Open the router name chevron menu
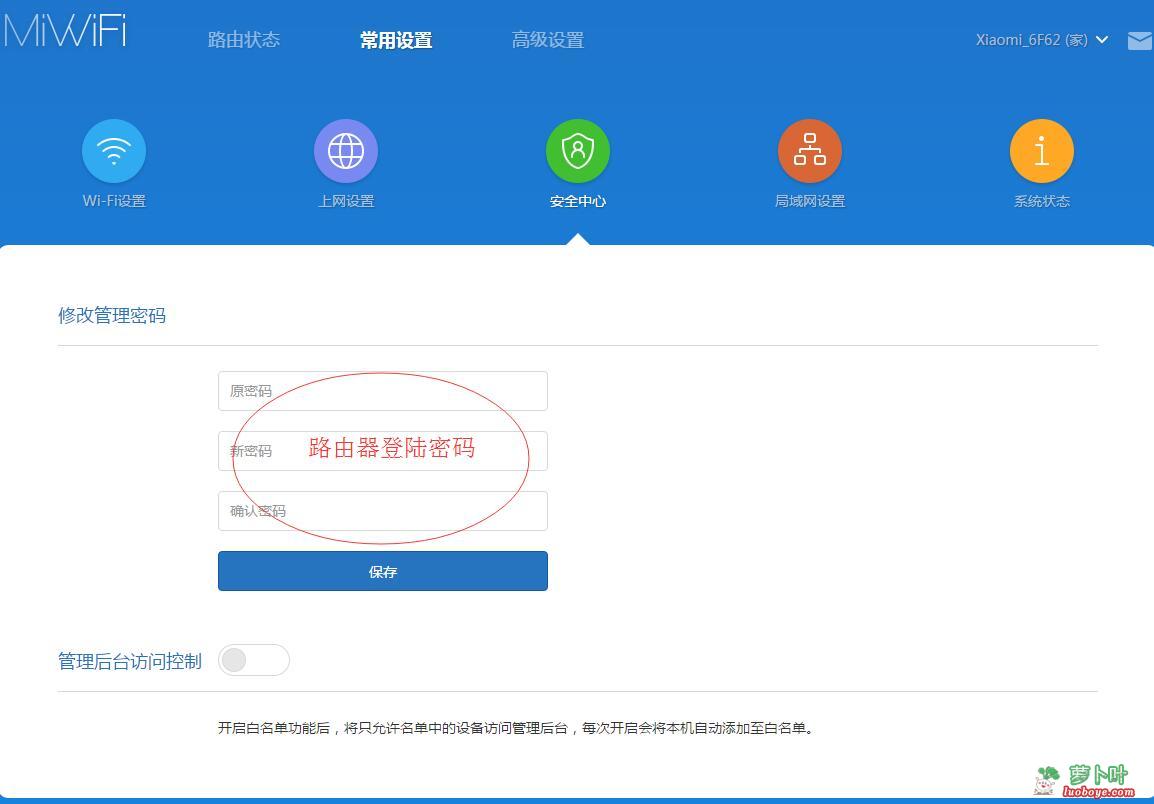The height and width of the screenshot is (804, 1154). point(1101,41)
